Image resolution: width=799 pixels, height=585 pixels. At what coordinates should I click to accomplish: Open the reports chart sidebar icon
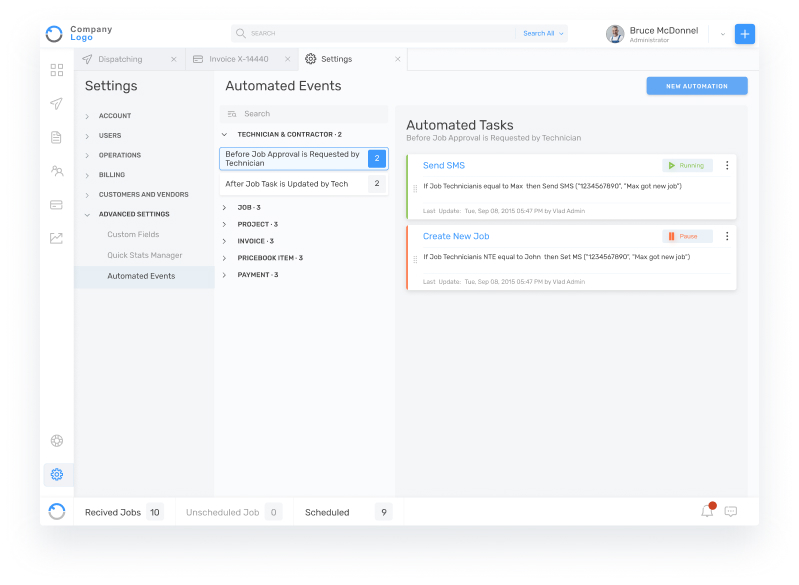[x=57, y=238]
